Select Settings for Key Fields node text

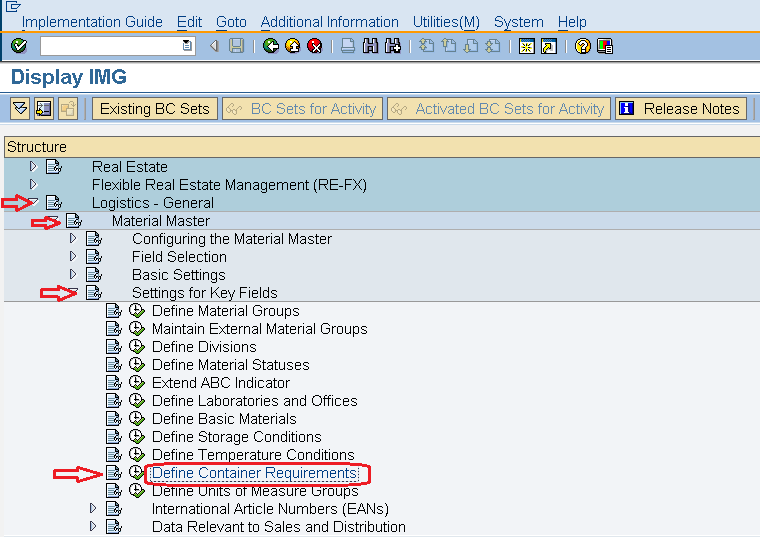pos(205,293)
